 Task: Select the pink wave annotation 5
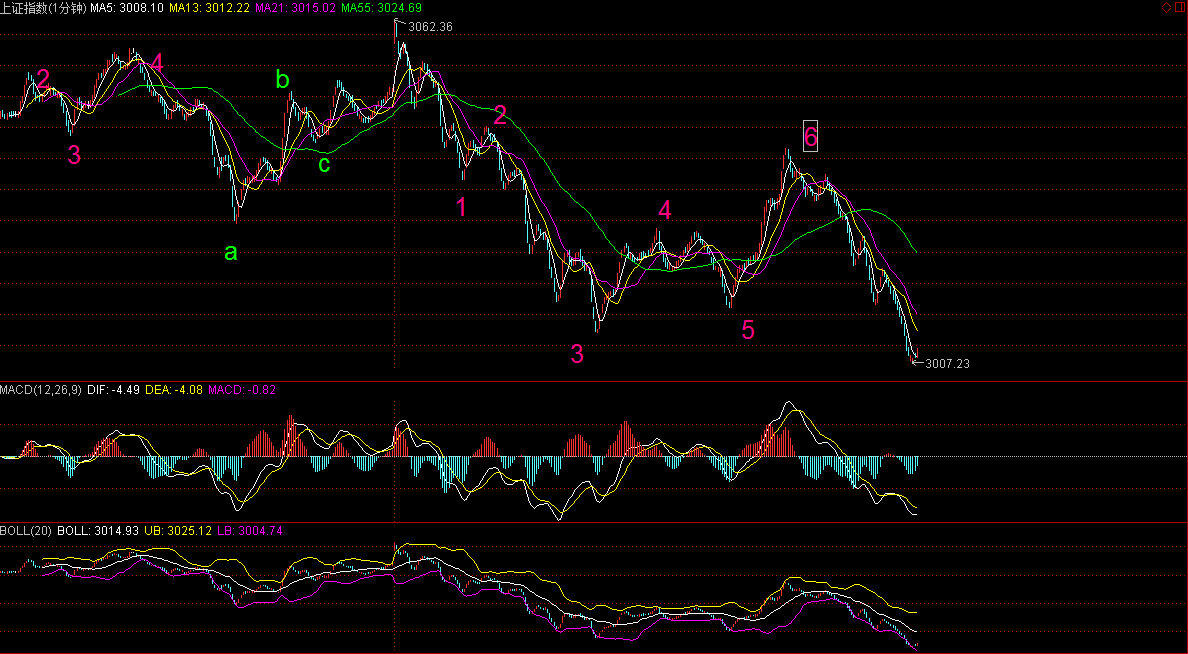tap(748, 330)
